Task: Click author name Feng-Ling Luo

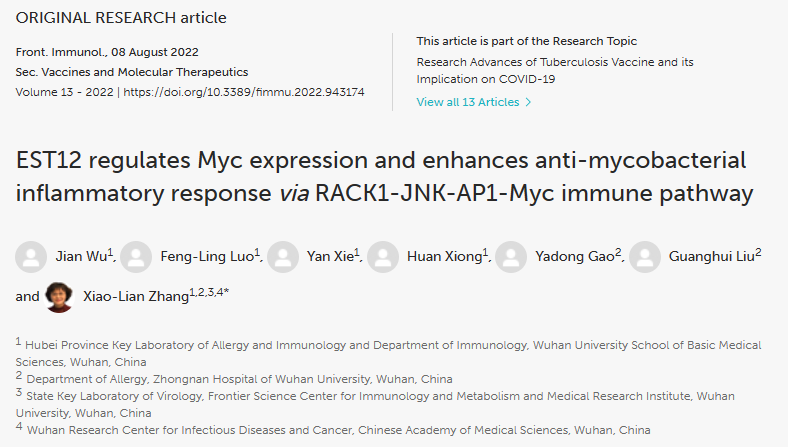Action: 207,256
